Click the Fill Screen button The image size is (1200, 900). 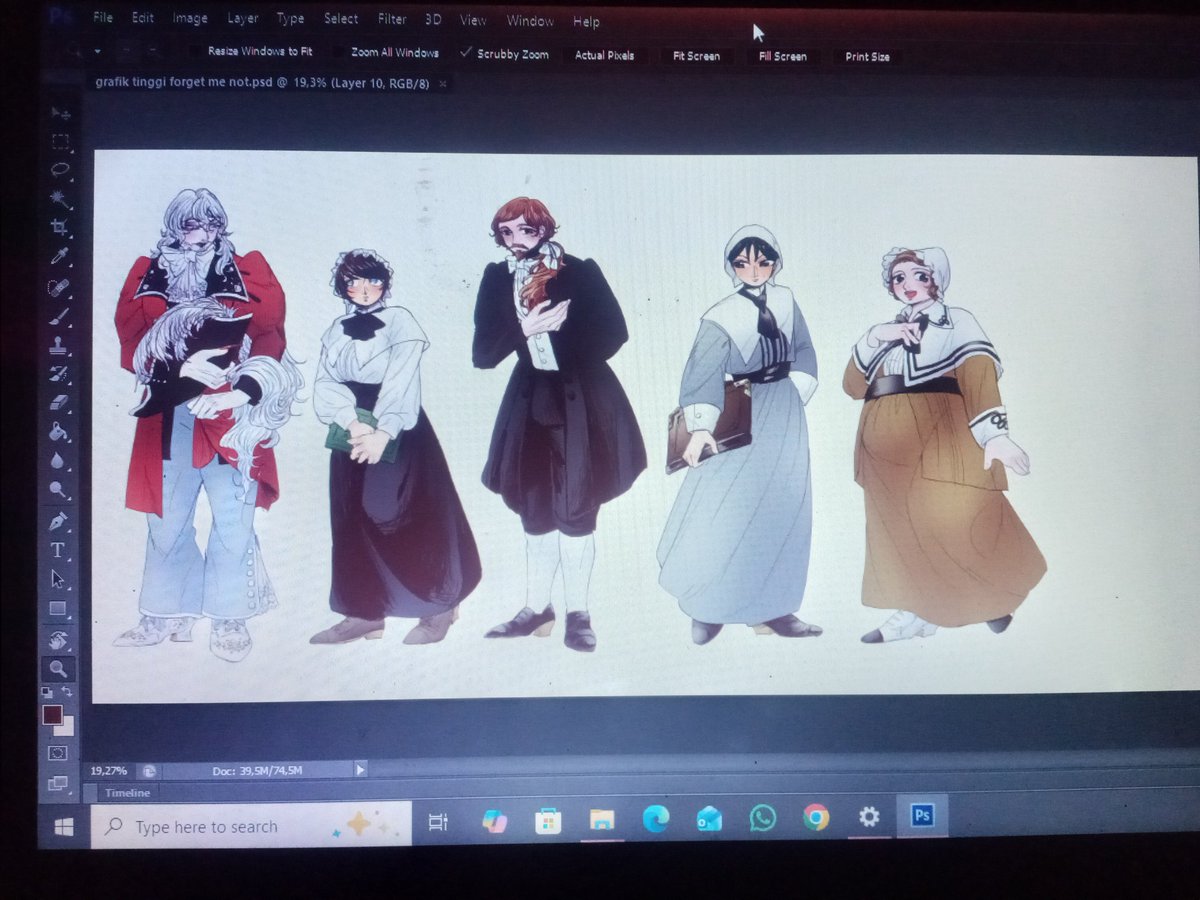pyautogui.click(x=783, y=56)
